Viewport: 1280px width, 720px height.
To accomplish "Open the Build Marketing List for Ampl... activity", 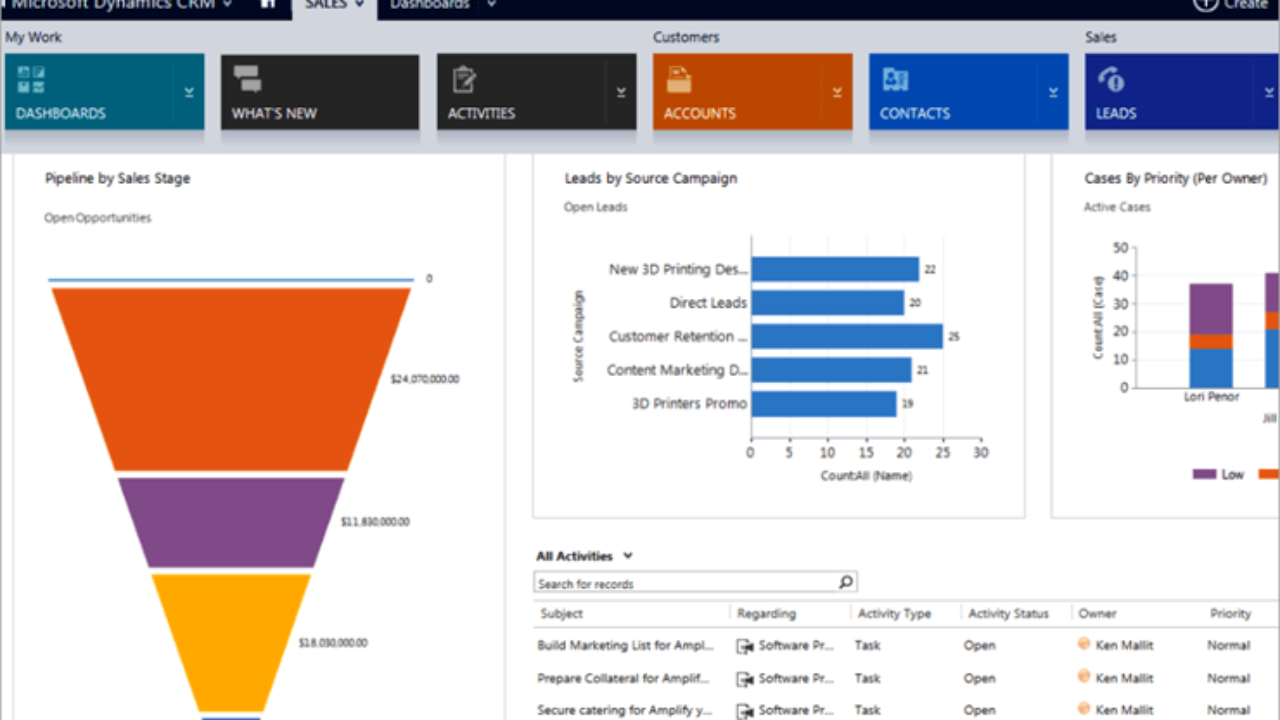I will click(x=626, y=646).
